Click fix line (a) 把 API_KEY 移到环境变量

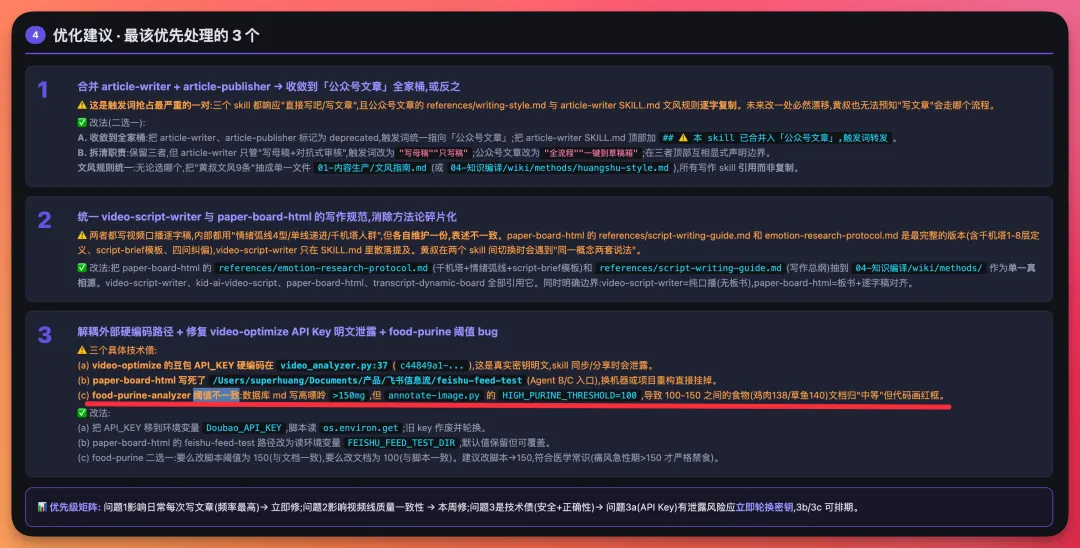point(282,428)
